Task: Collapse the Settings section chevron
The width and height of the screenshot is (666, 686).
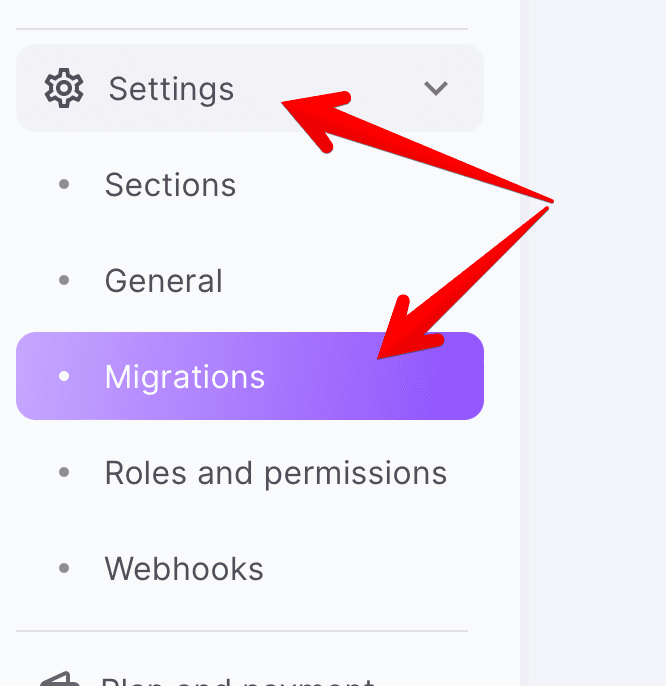Action: (x=436, y=88)
